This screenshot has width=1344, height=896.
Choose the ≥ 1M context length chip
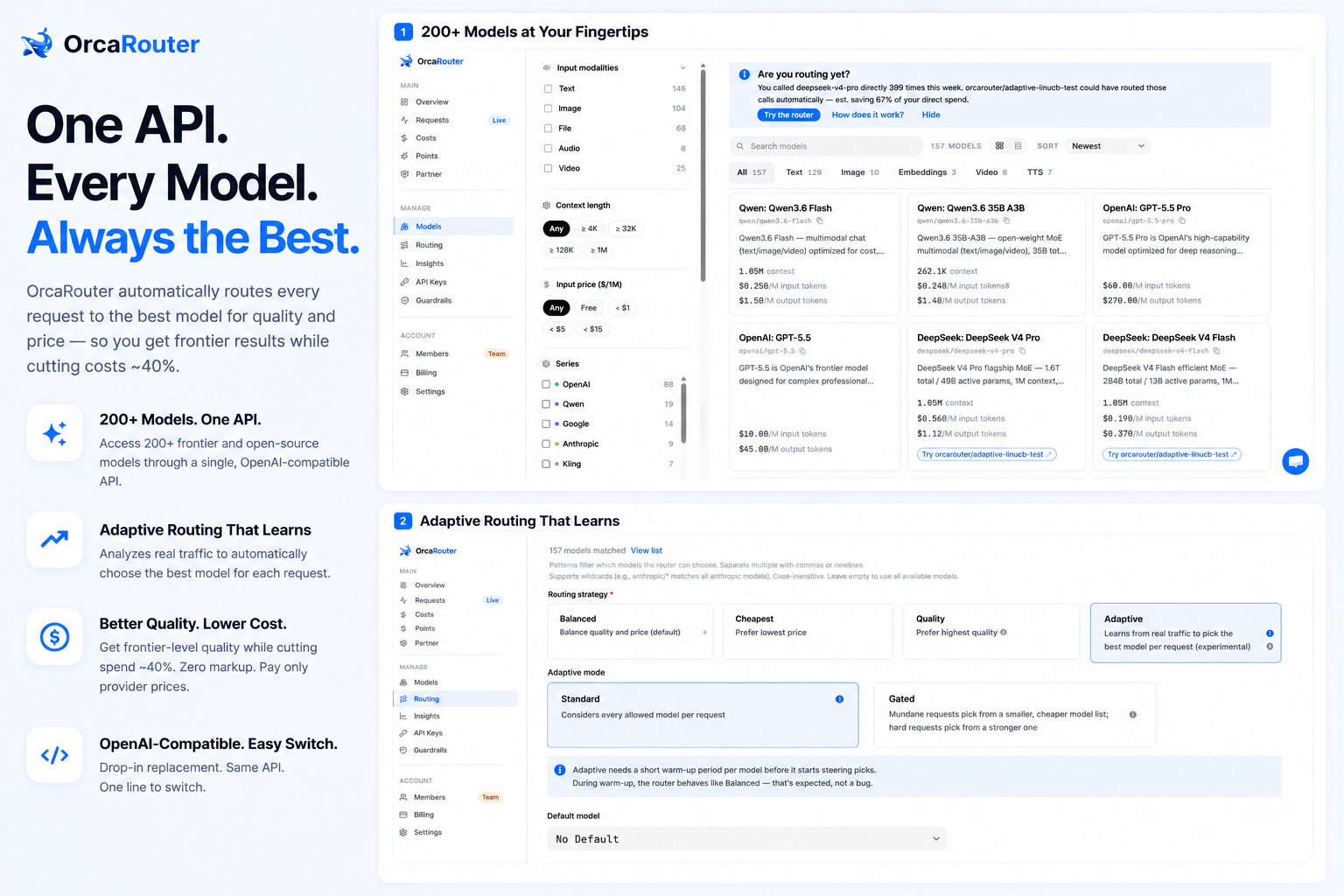(598, 250)
